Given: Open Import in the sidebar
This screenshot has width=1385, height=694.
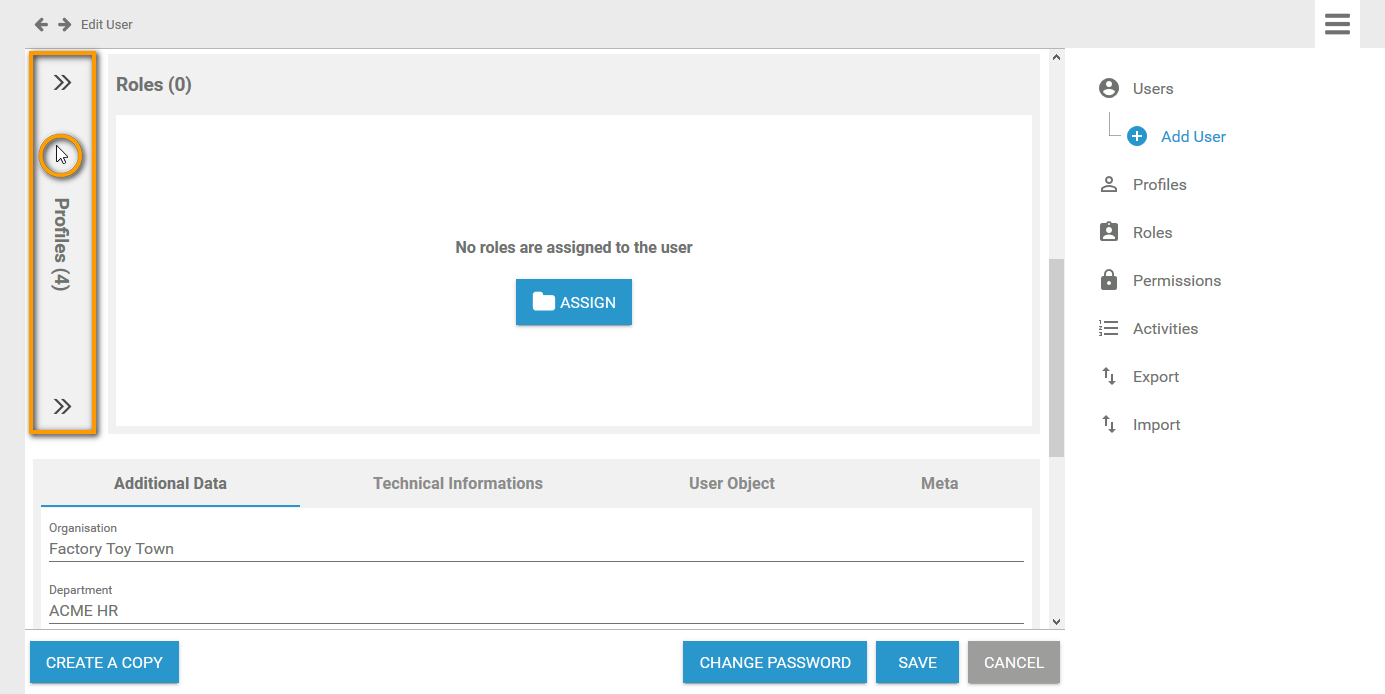Looking at the screenshot, I should click(1157, 425).
